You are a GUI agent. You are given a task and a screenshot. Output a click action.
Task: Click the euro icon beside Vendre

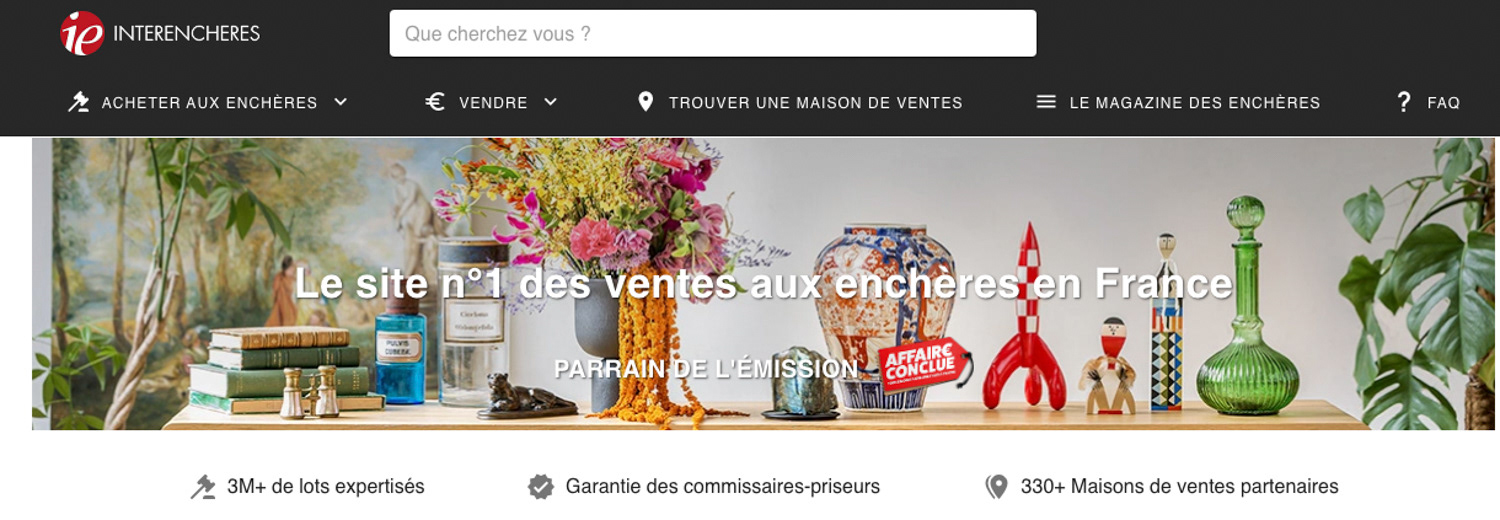coord(435,102)
